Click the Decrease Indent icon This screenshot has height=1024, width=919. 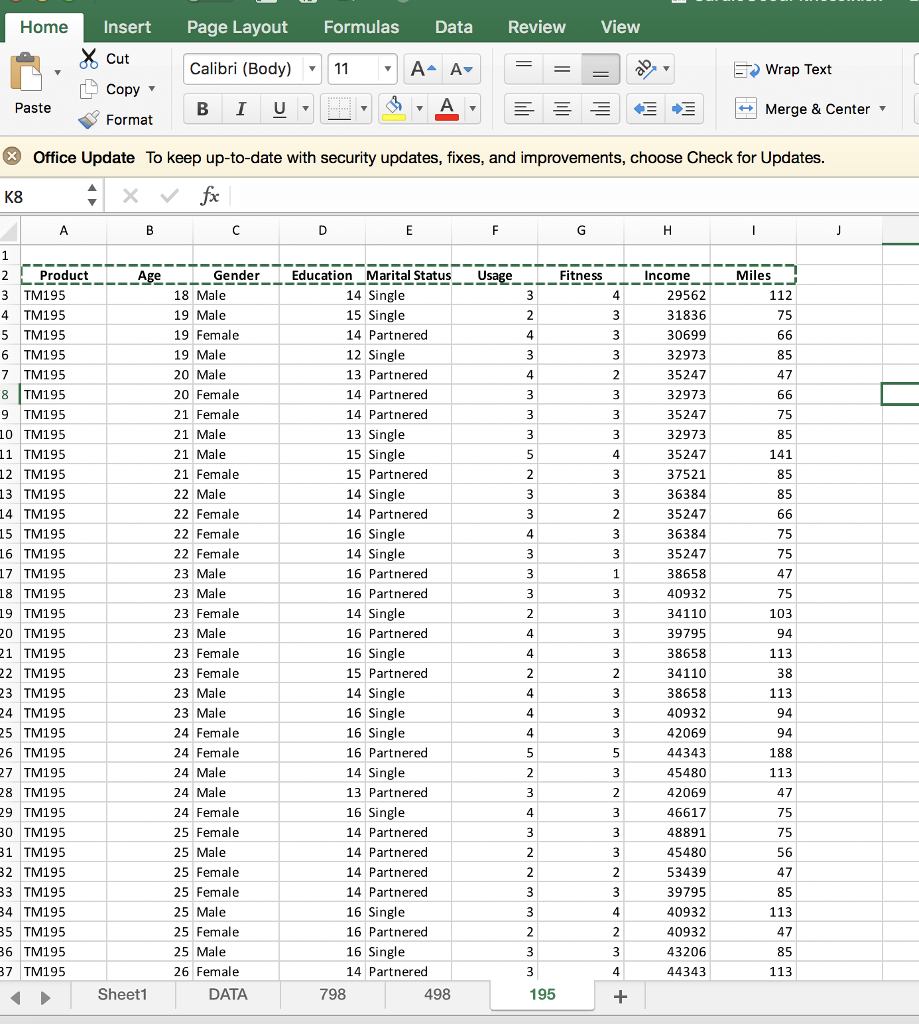pos(645,109)
